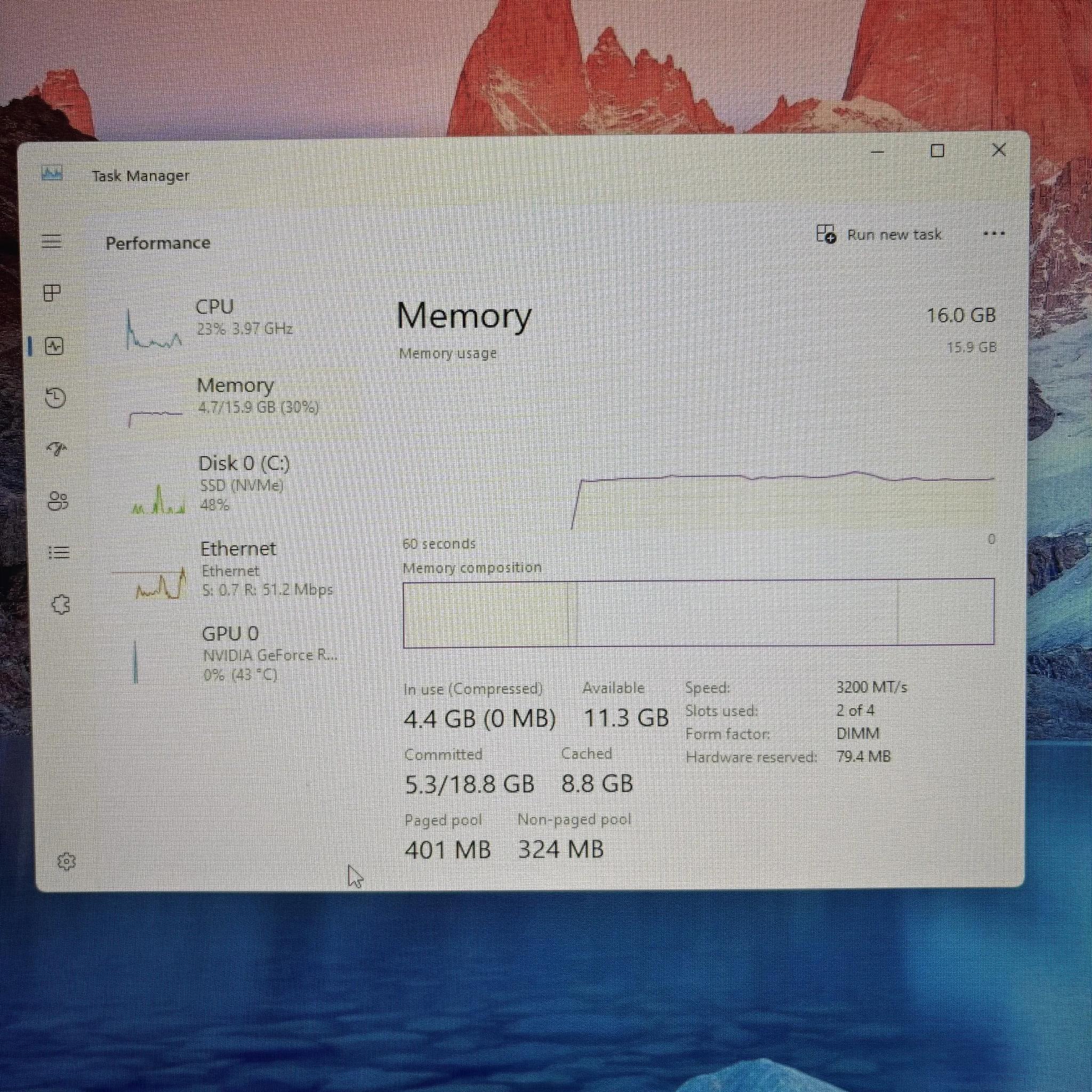Viewport: 1092px width, 1092px height.
Task: Open the App history page icon
Action: (55, 397)
